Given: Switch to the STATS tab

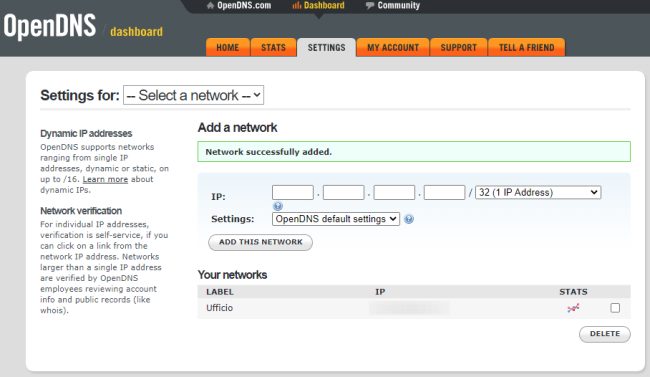Looking at the screenshot, I should (274, 47).
